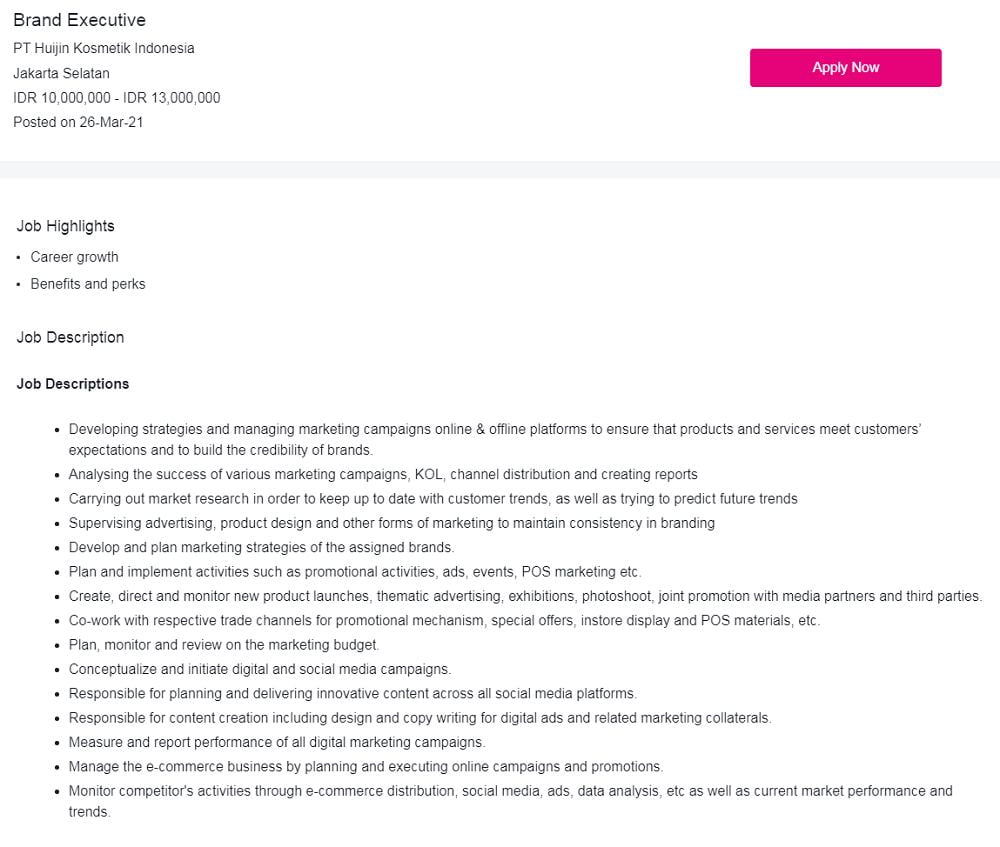Click the IDR salary range text
Image resolution: width=1000 pixels, height=847 pixels.
[116, 98]
